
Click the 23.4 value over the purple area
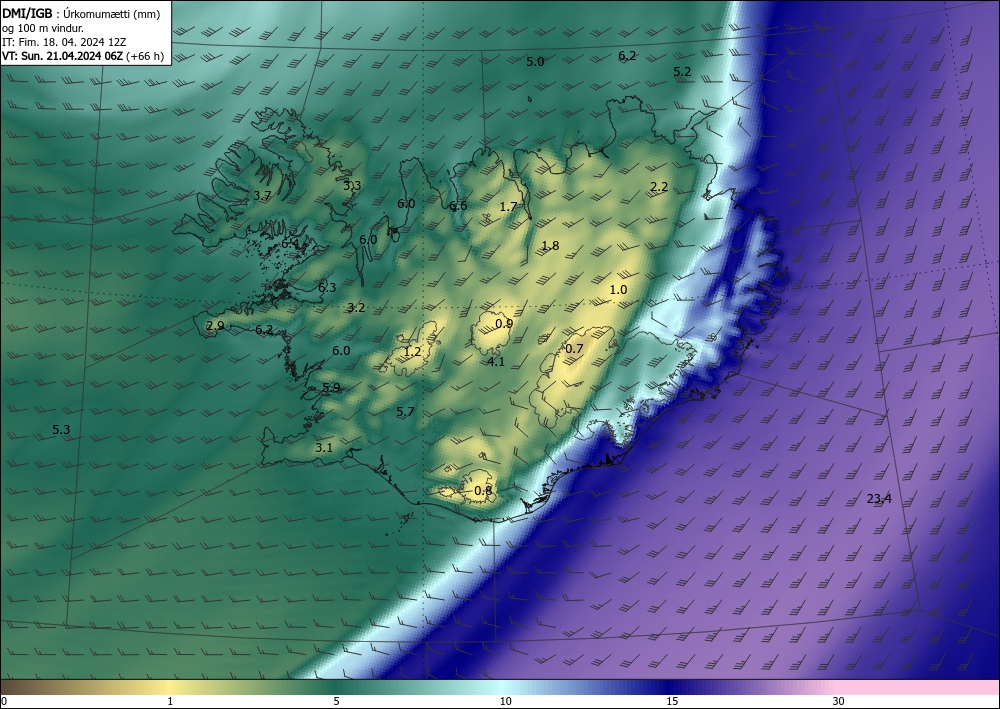(879, 499)
